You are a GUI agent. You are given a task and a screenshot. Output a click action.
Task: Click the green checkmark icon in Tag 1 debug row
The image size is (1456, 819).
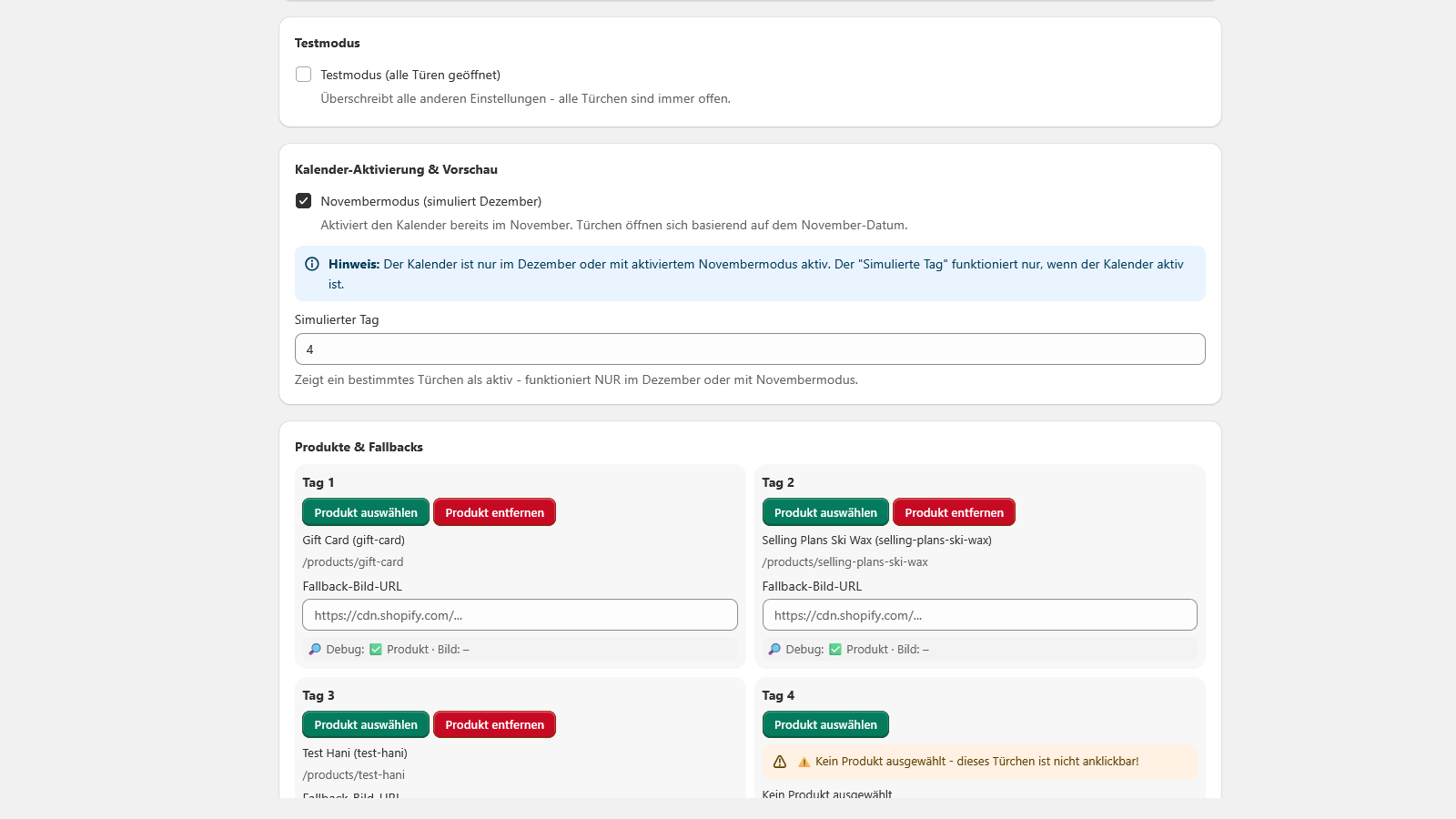(376, 649)
